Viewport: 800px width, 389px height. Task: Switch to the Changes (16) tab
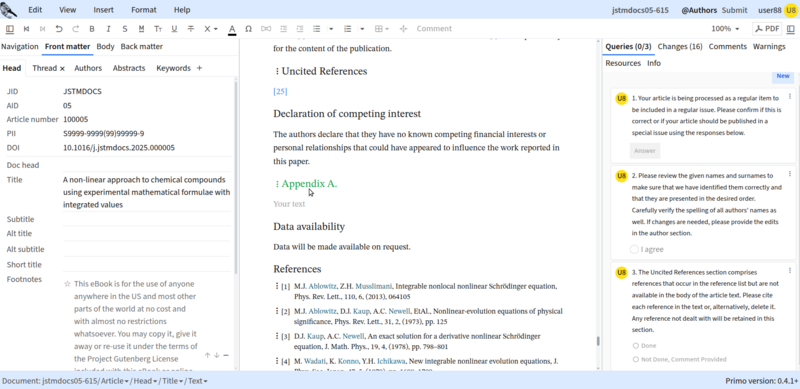point(680,46)
